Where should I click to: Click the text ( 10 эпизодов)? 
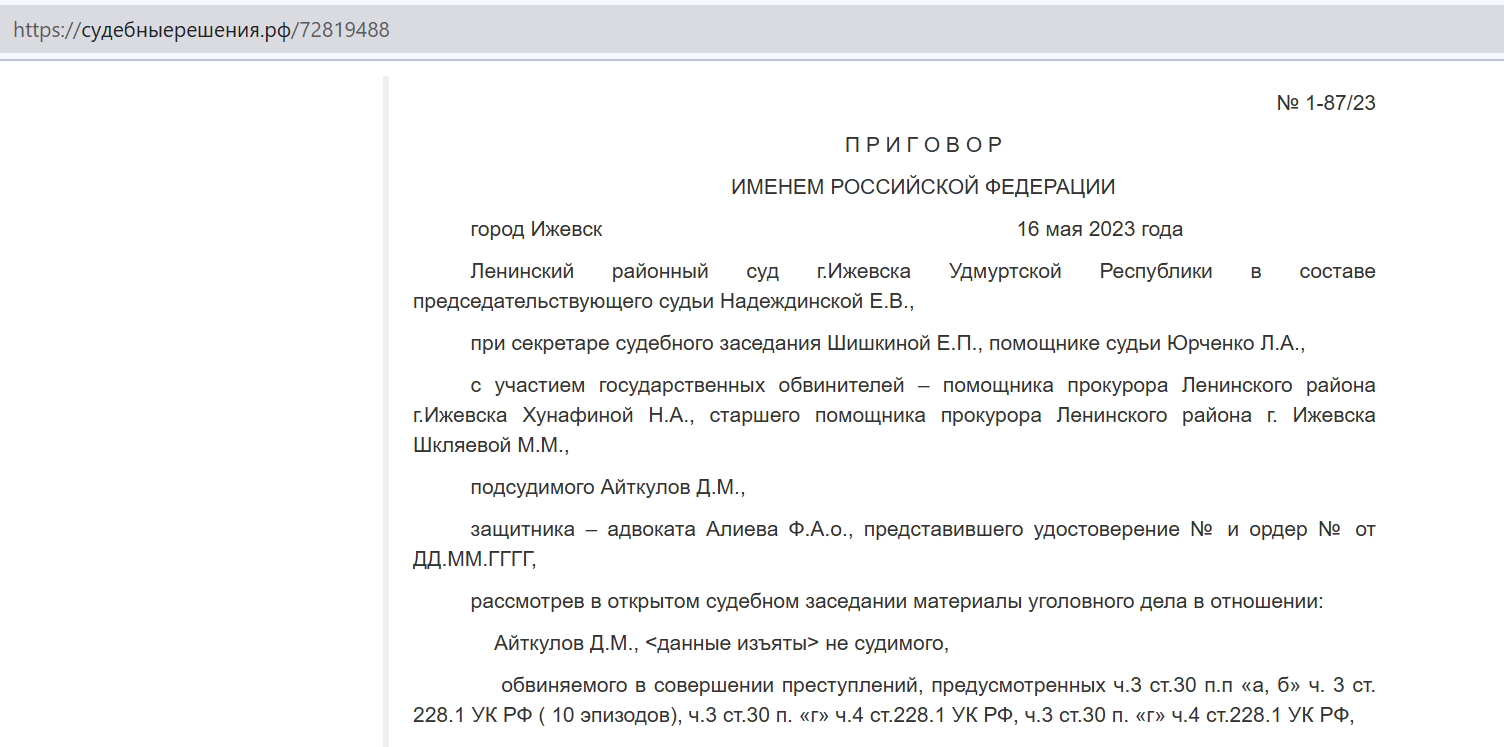609,715
